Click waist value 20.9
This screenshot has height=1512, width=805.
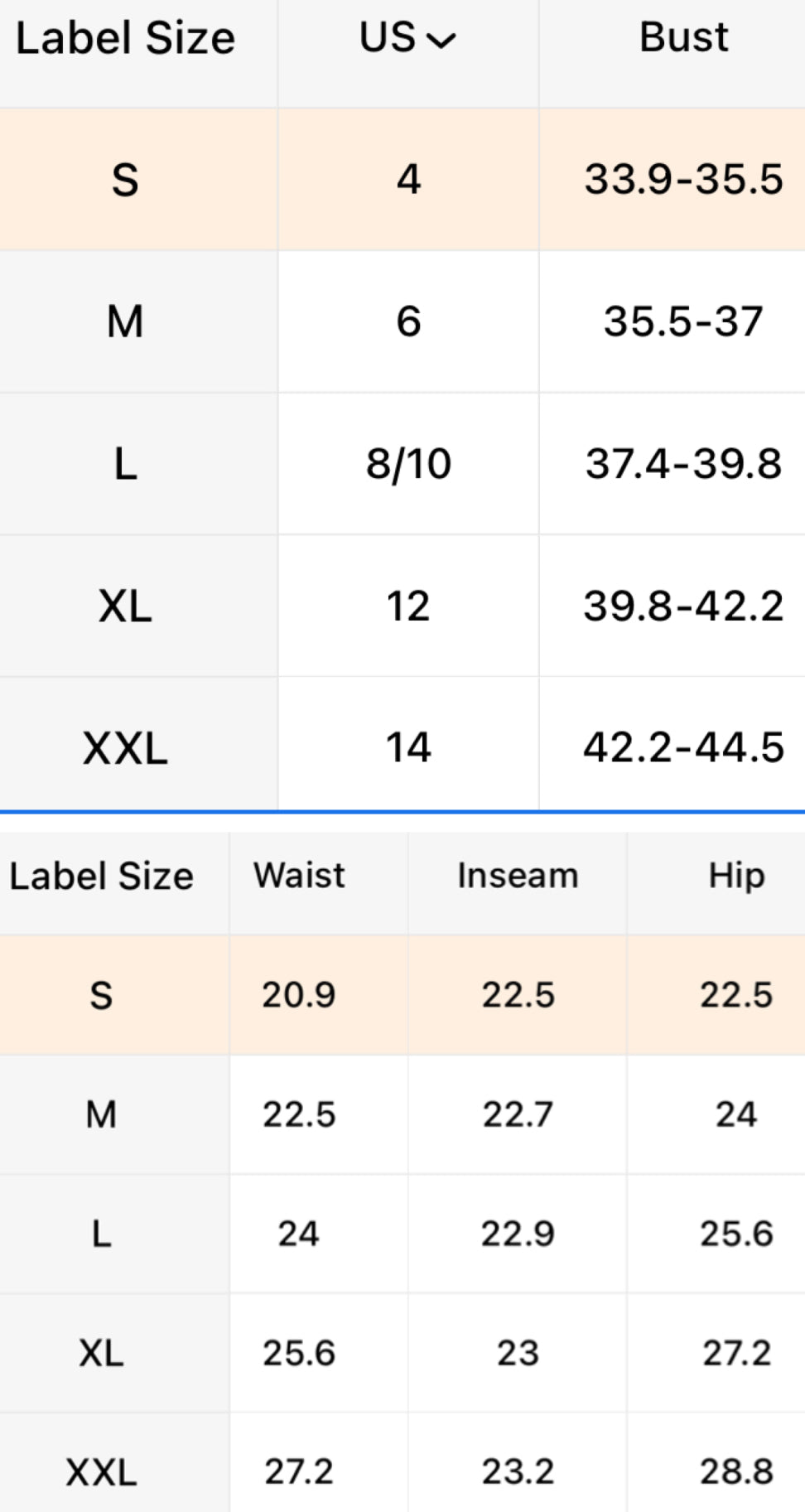click(299, 995)
